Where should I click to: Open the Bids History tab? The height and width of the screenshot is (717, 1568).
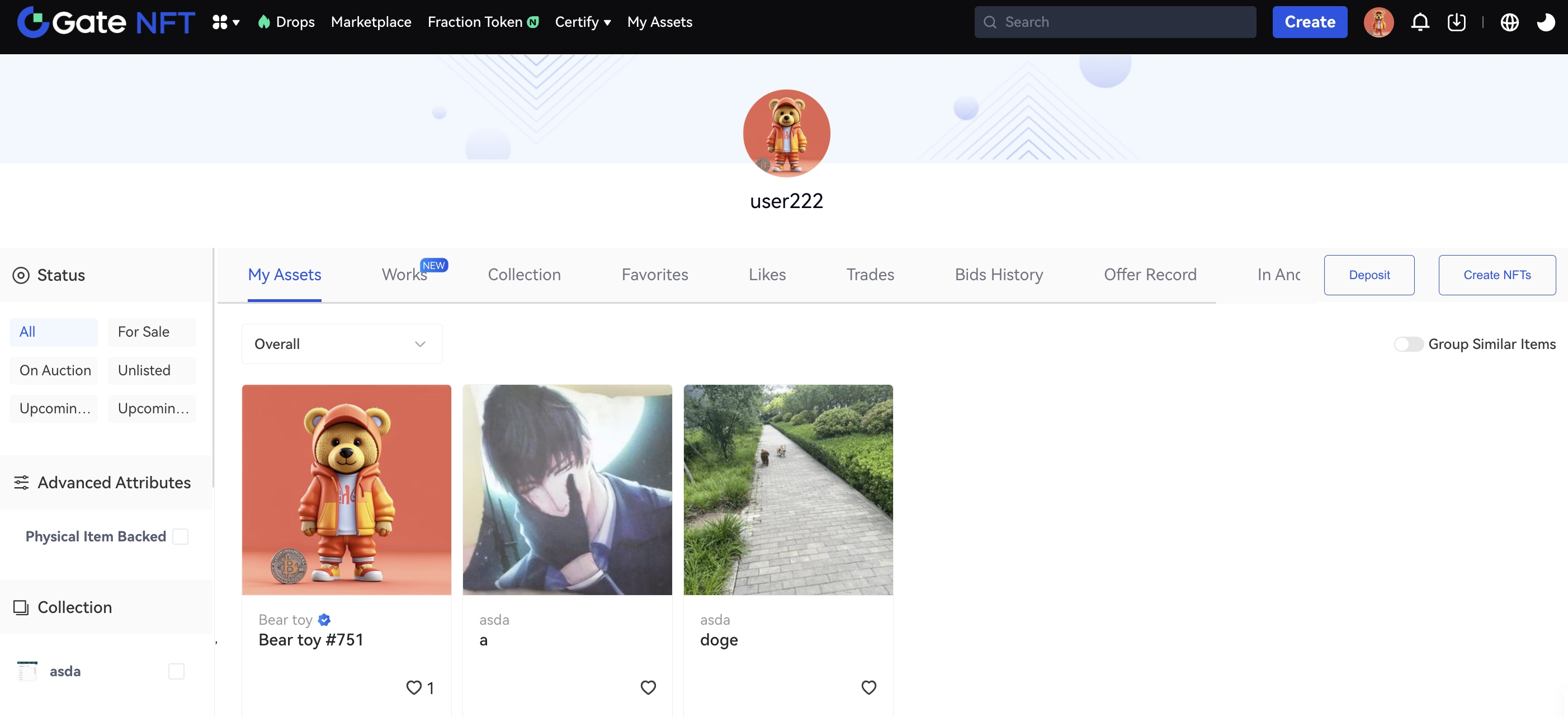click(998, 275)
